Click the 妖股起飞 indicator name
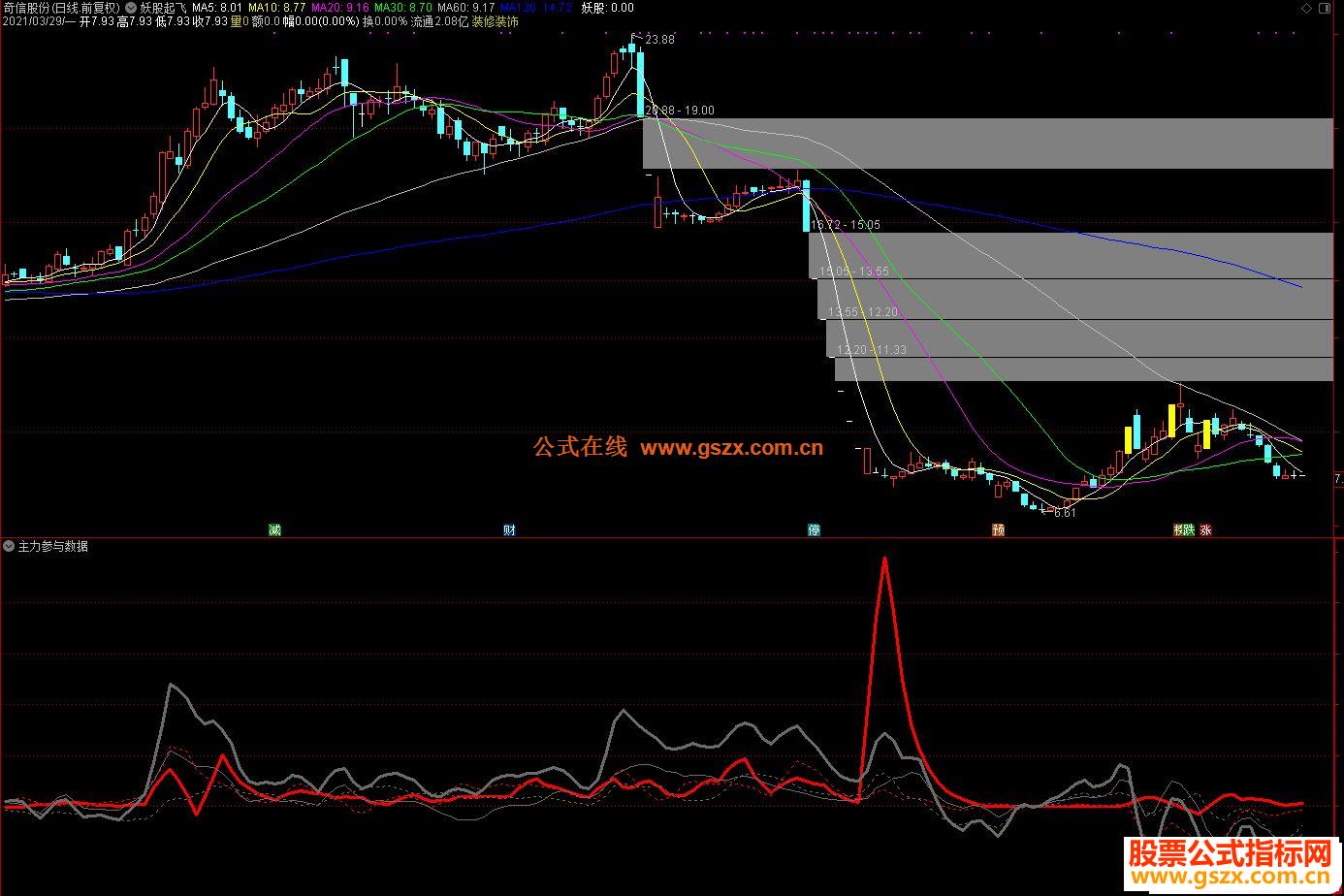The image size is (1344, 896). click(x=164, y=8)
